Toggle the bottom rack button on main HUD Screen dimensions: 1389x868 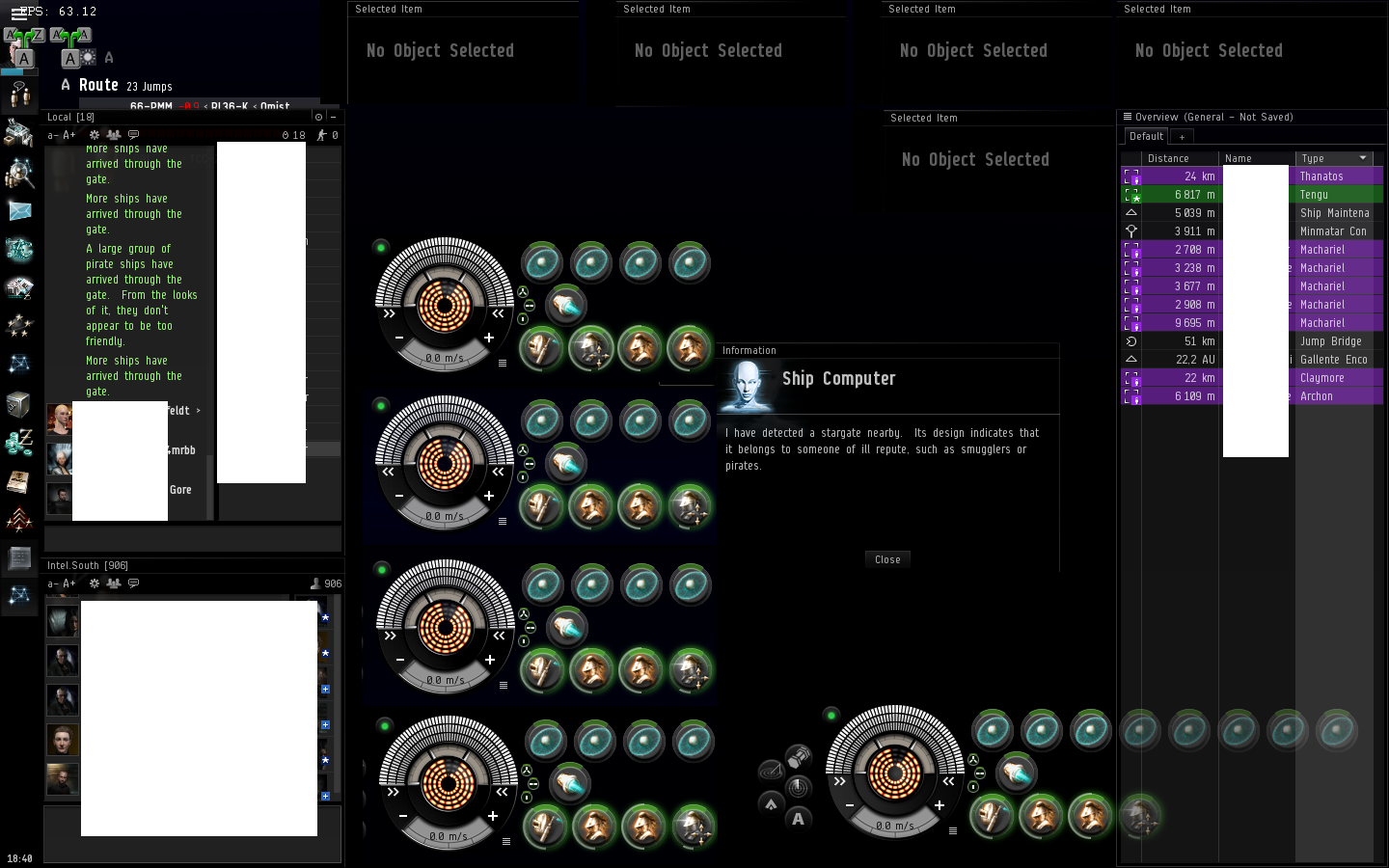[x=974, y=788]
